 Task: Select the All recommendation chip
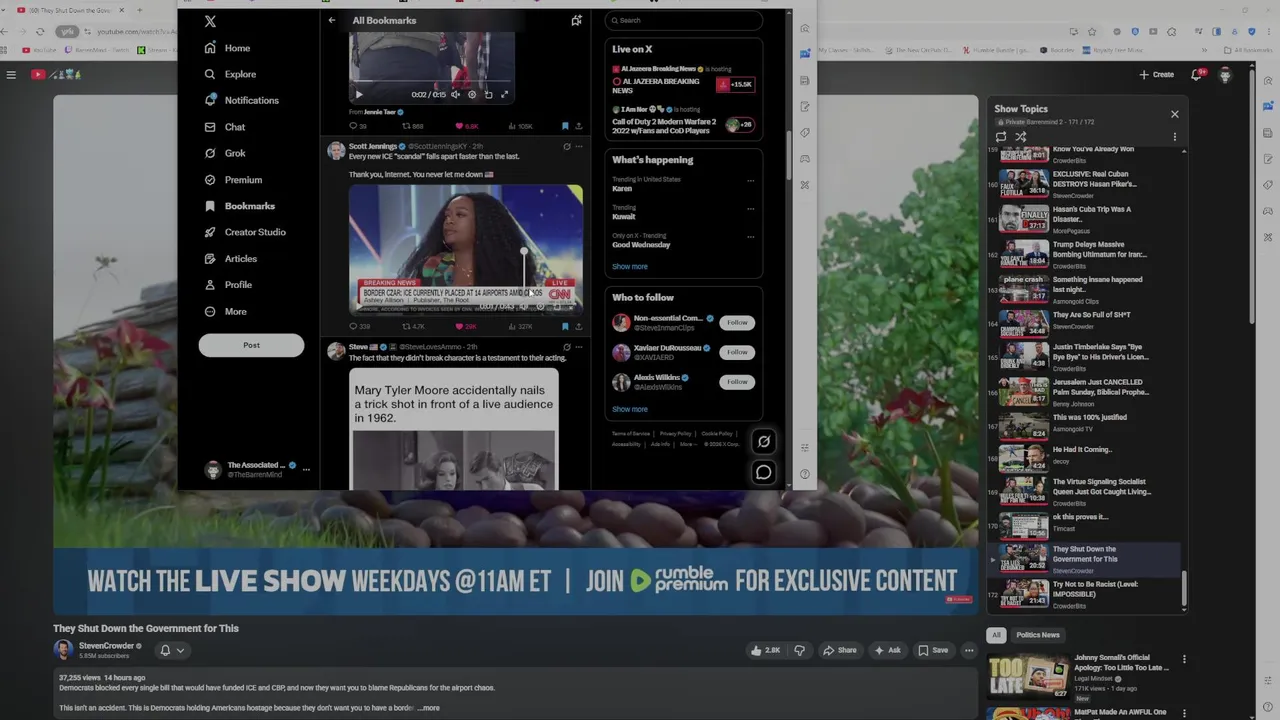click(x=996, y=635)
